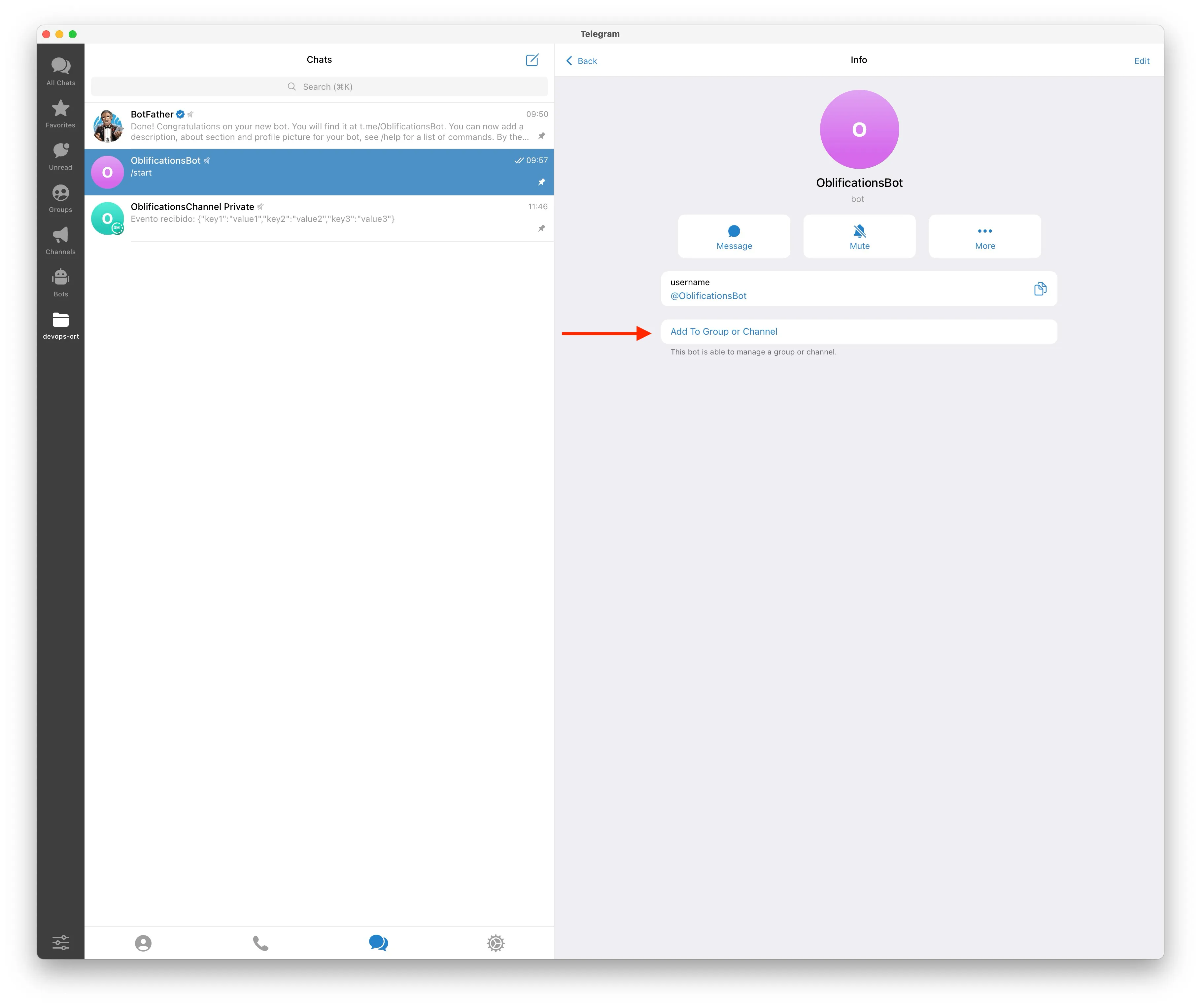Open the folder settings sliders icon
The image size is (1201, 1008).
61,942
